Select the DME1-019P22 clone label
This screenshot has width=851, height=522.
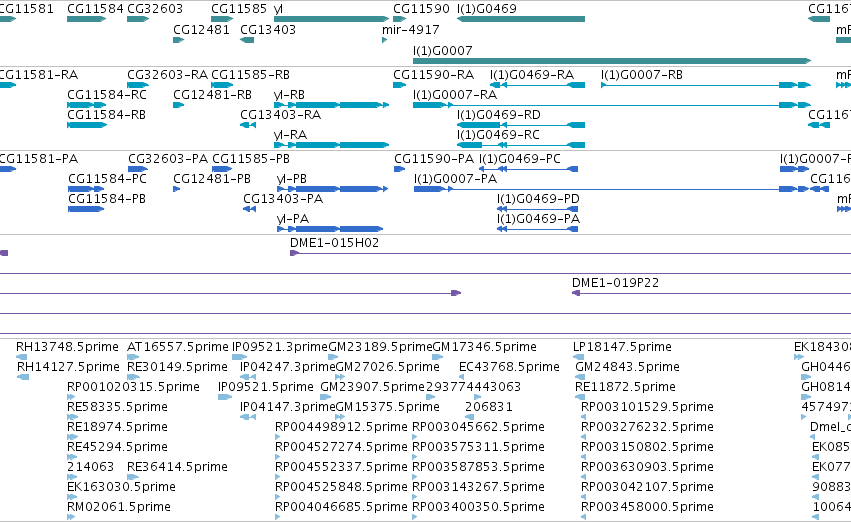(615, 283)
